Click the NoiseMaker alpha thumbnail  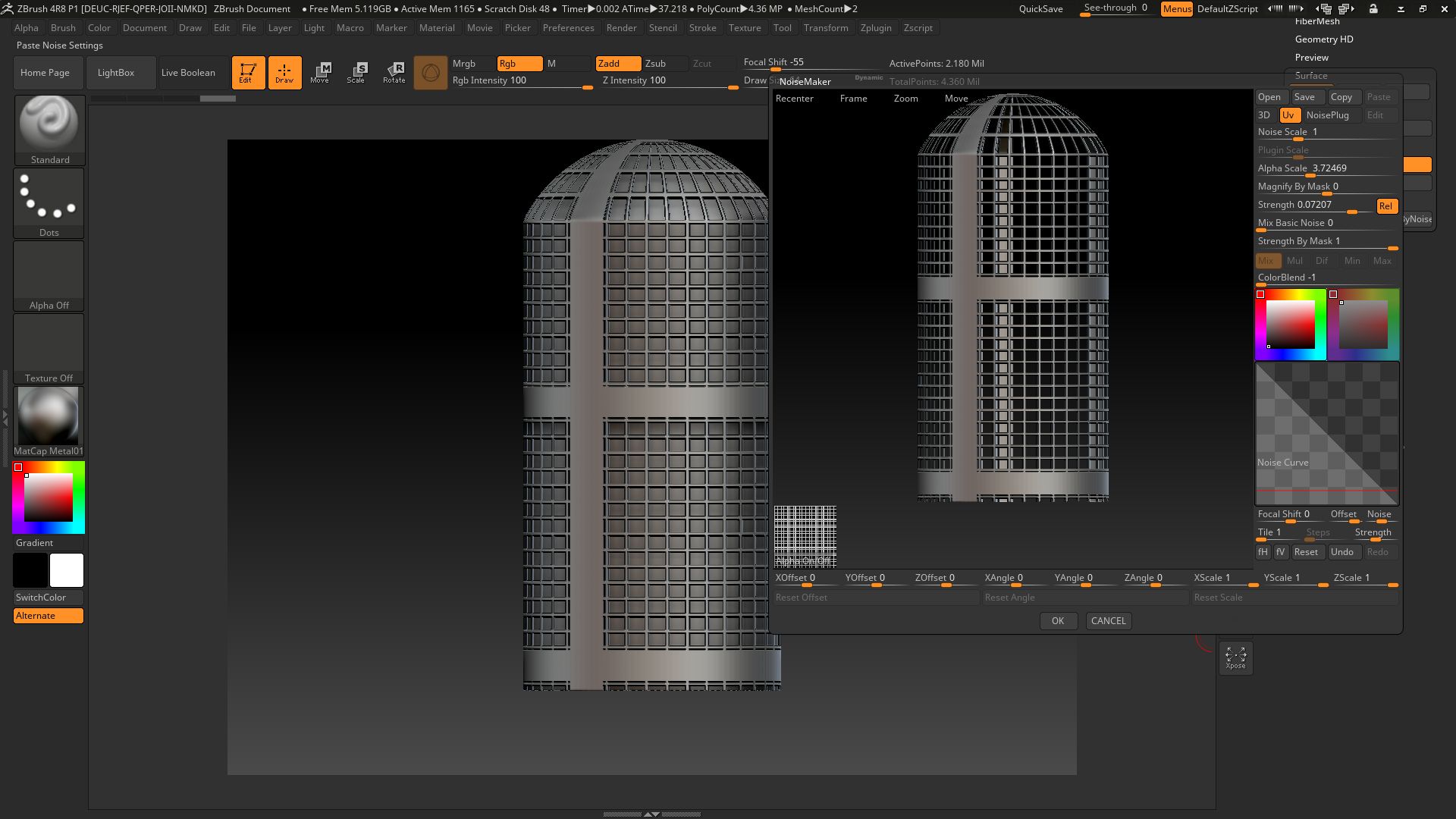pos(805,536)
